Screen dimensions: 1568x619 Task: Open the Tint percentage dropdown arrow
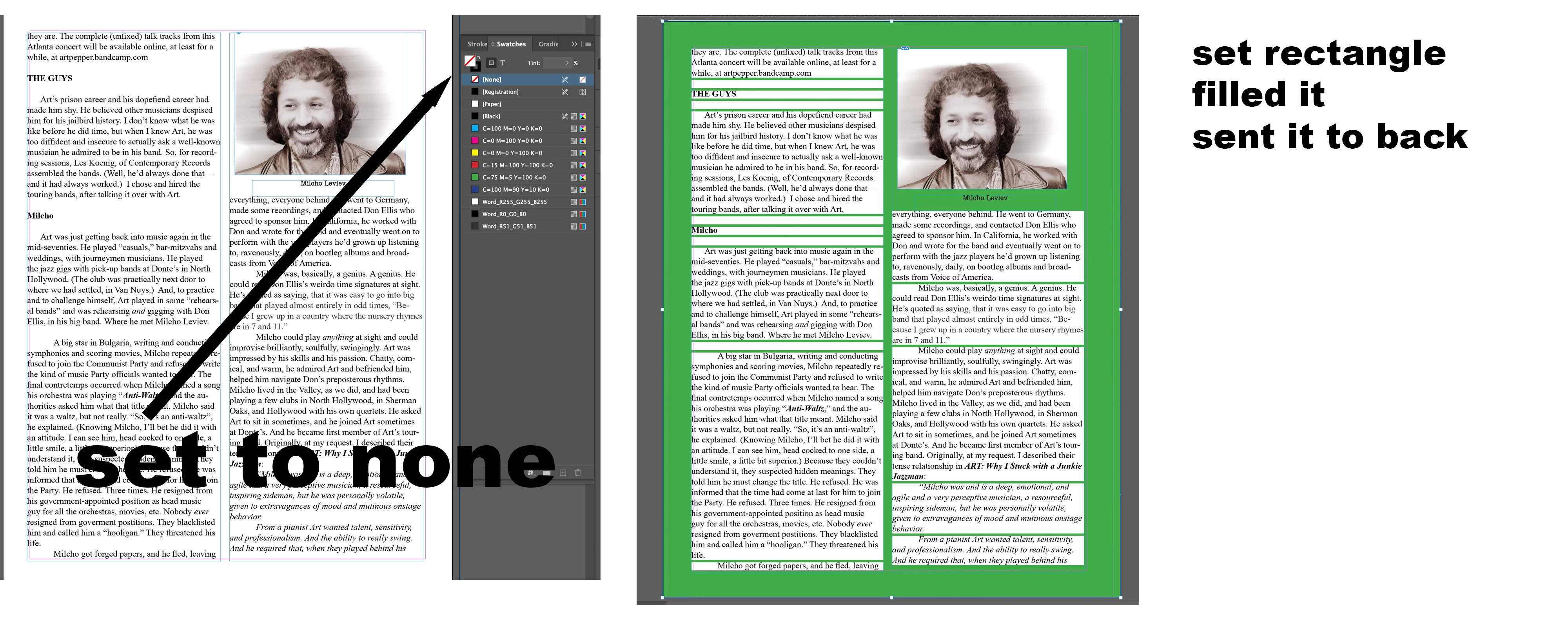point(567,63)
